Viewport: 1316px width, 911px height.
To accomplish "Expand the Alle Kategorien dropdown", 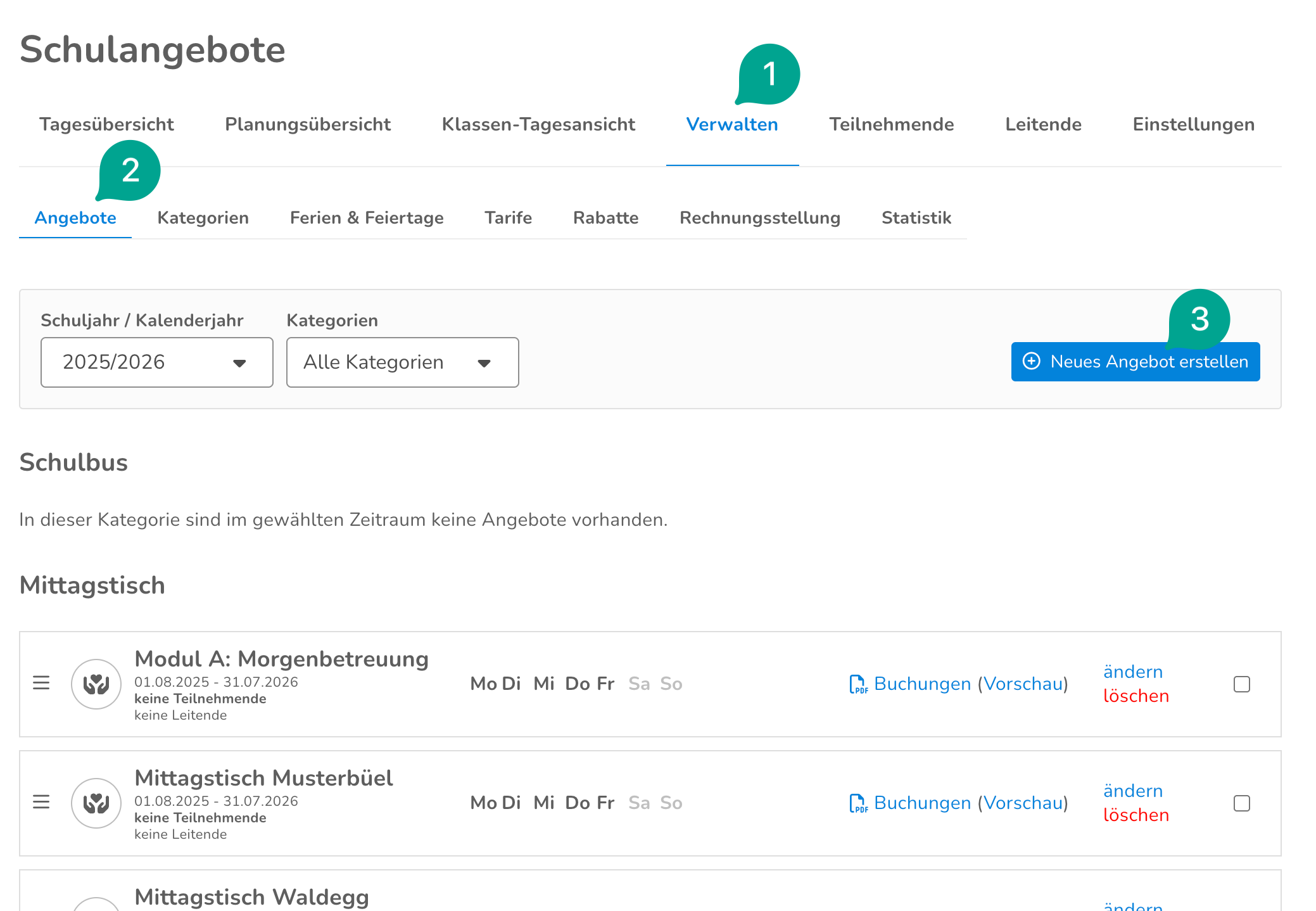I will click(402, 362).
